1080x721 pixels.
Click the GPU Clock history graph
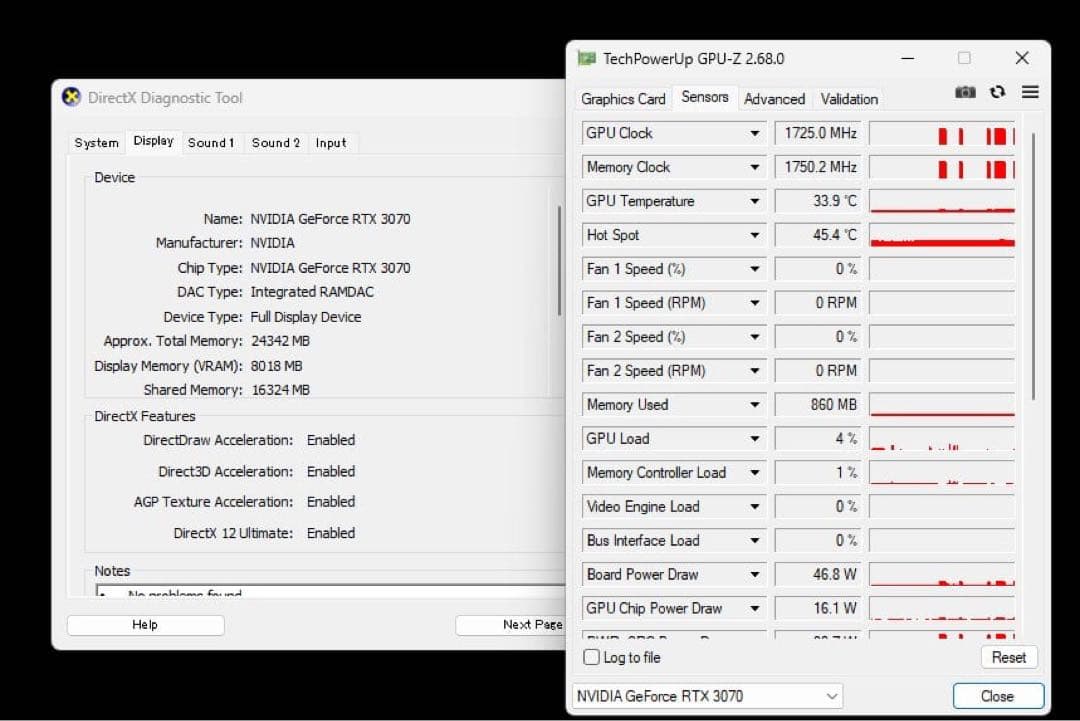(942, 133)
